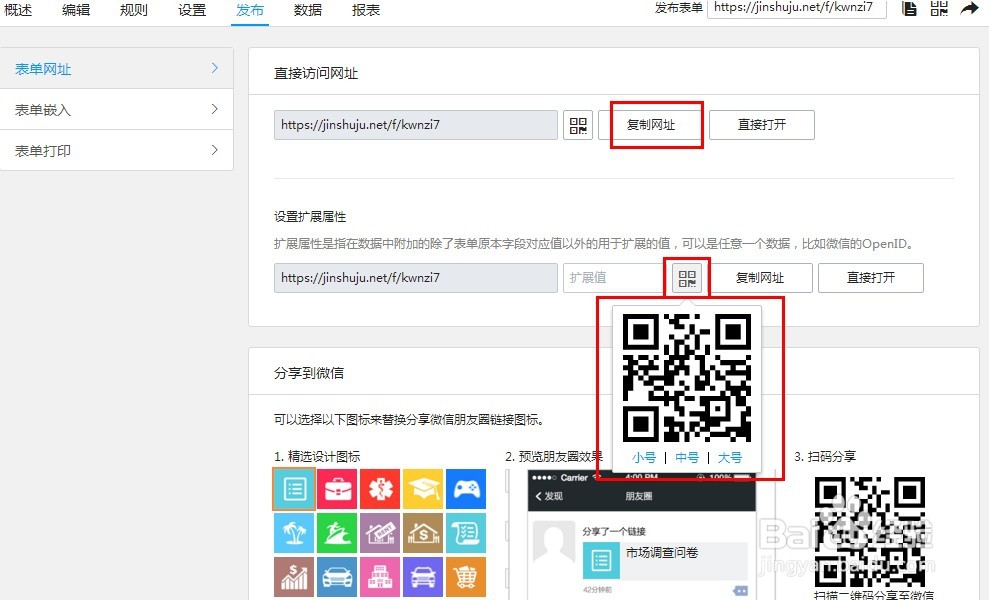Switch to the 设置 tab
The height and width of the screenshot is (600, 989).
click(192, 11)
